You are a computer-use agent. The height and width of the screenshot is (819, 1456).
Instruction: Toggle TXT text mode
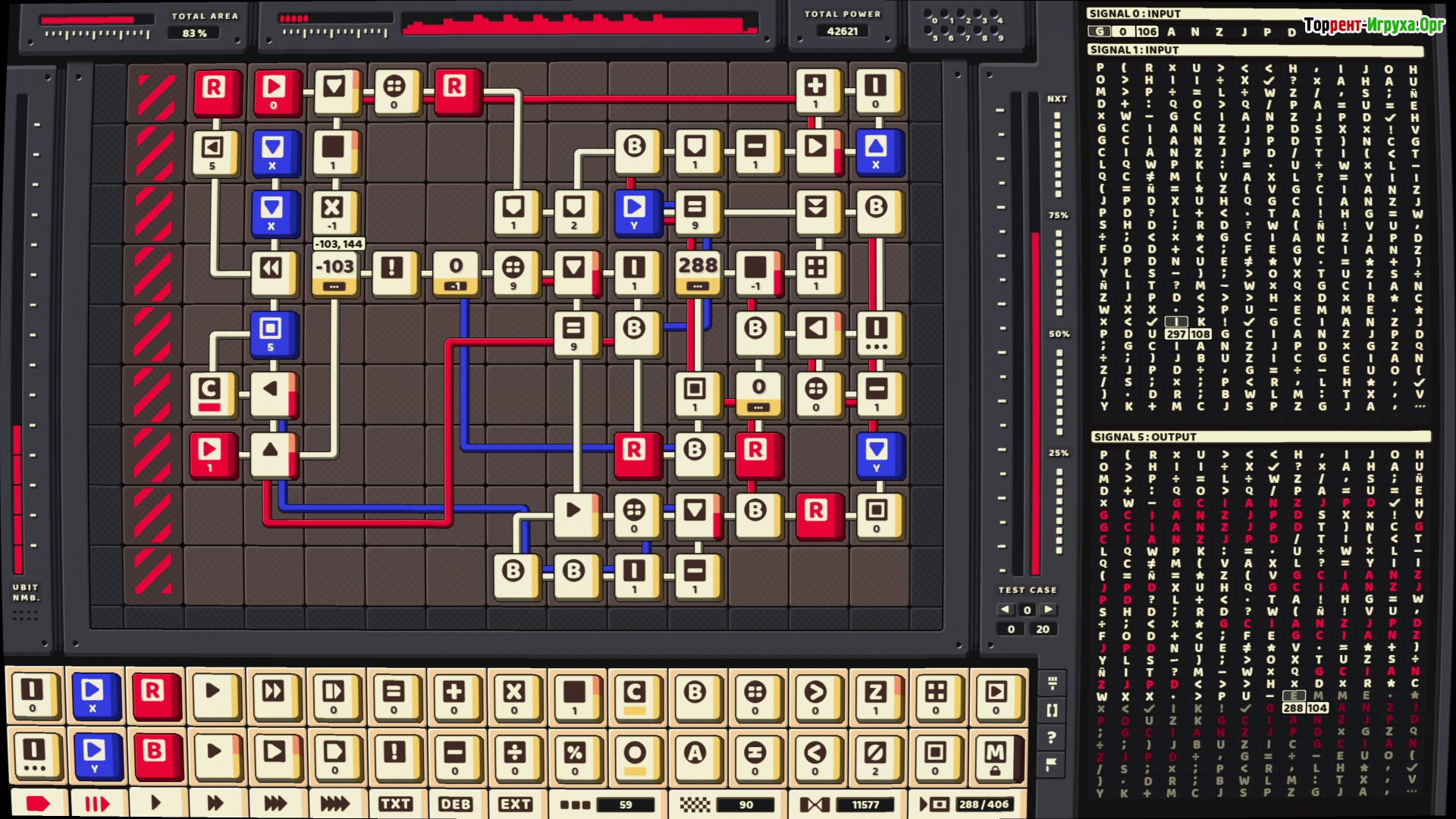pos(395,804)
